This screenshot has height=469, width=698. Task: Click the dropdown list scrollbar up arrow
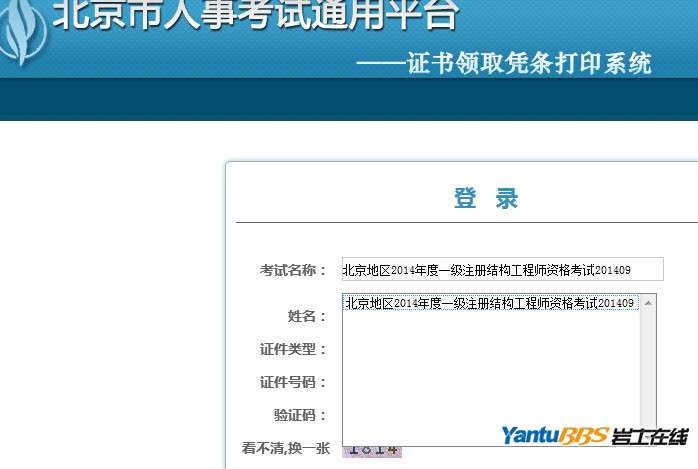[x=648, y=303]
